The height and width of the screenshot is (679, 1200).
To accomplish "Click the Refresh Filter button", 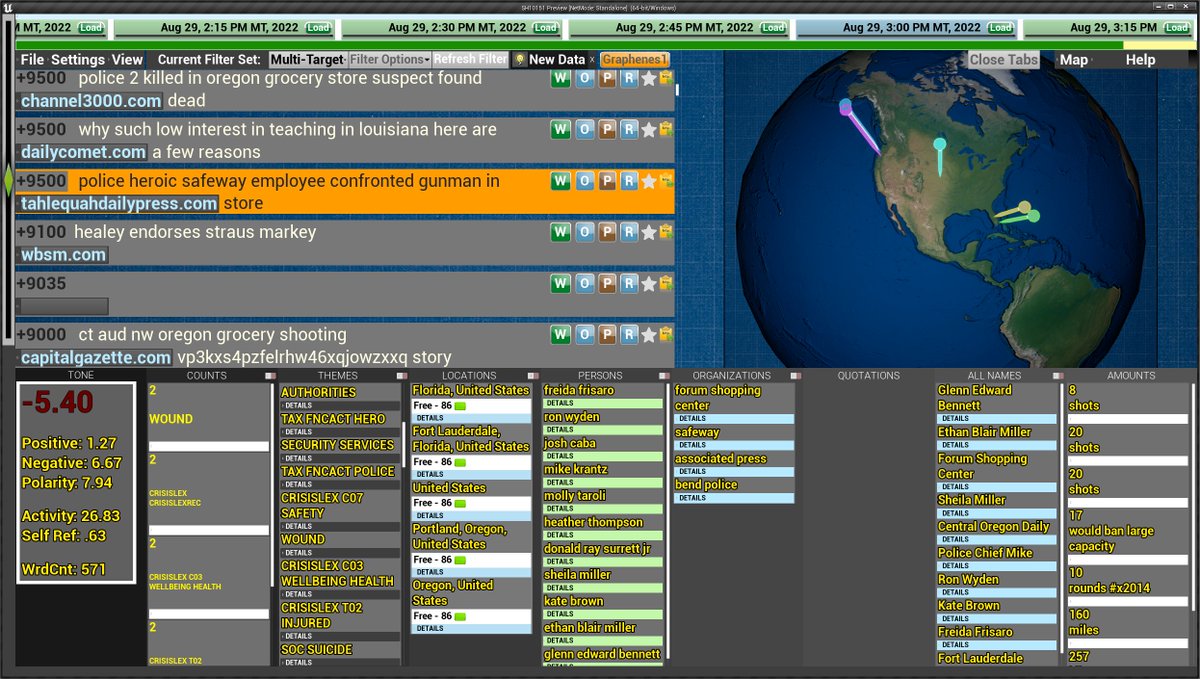I will point(470,60).
